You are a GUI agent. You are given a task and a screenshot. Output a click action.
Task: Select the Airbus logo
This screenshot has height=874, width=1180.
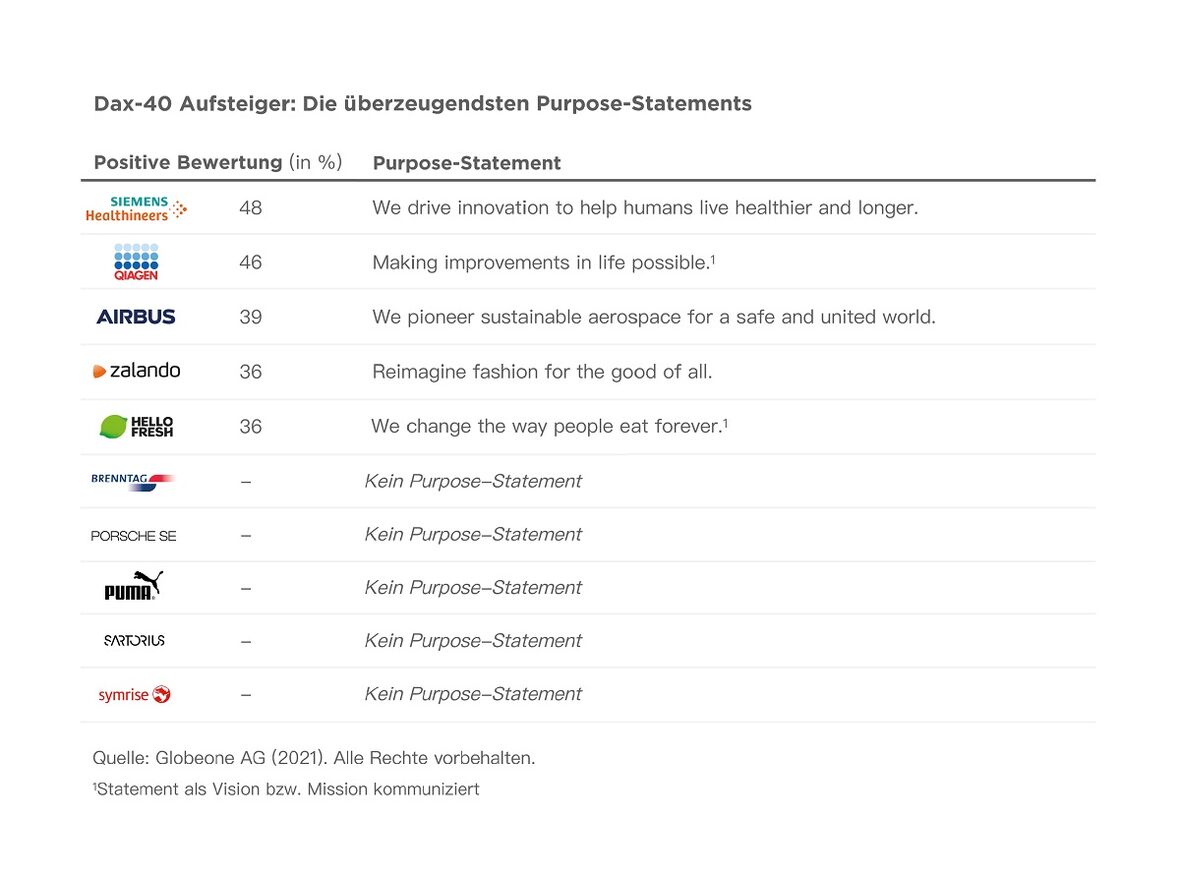(x=136, y=317)
